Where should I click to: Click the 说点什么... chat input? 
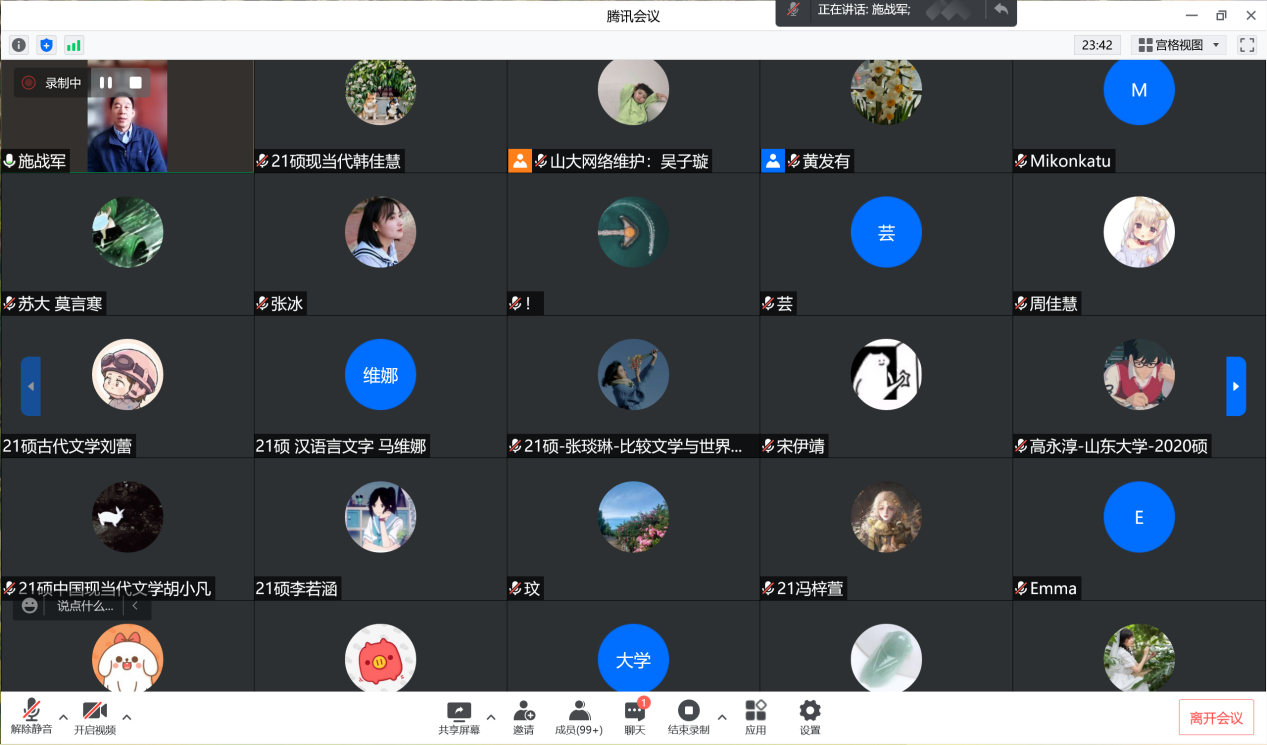point(84,606)
